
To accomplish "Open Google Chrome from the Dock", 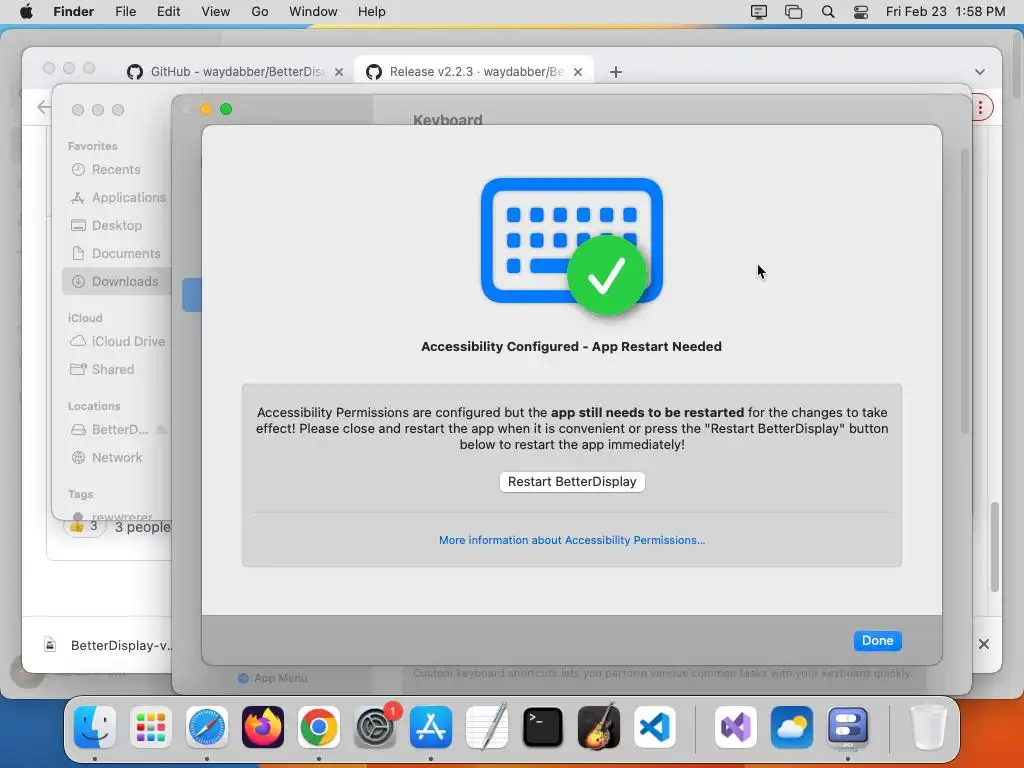I will (319, 727).
